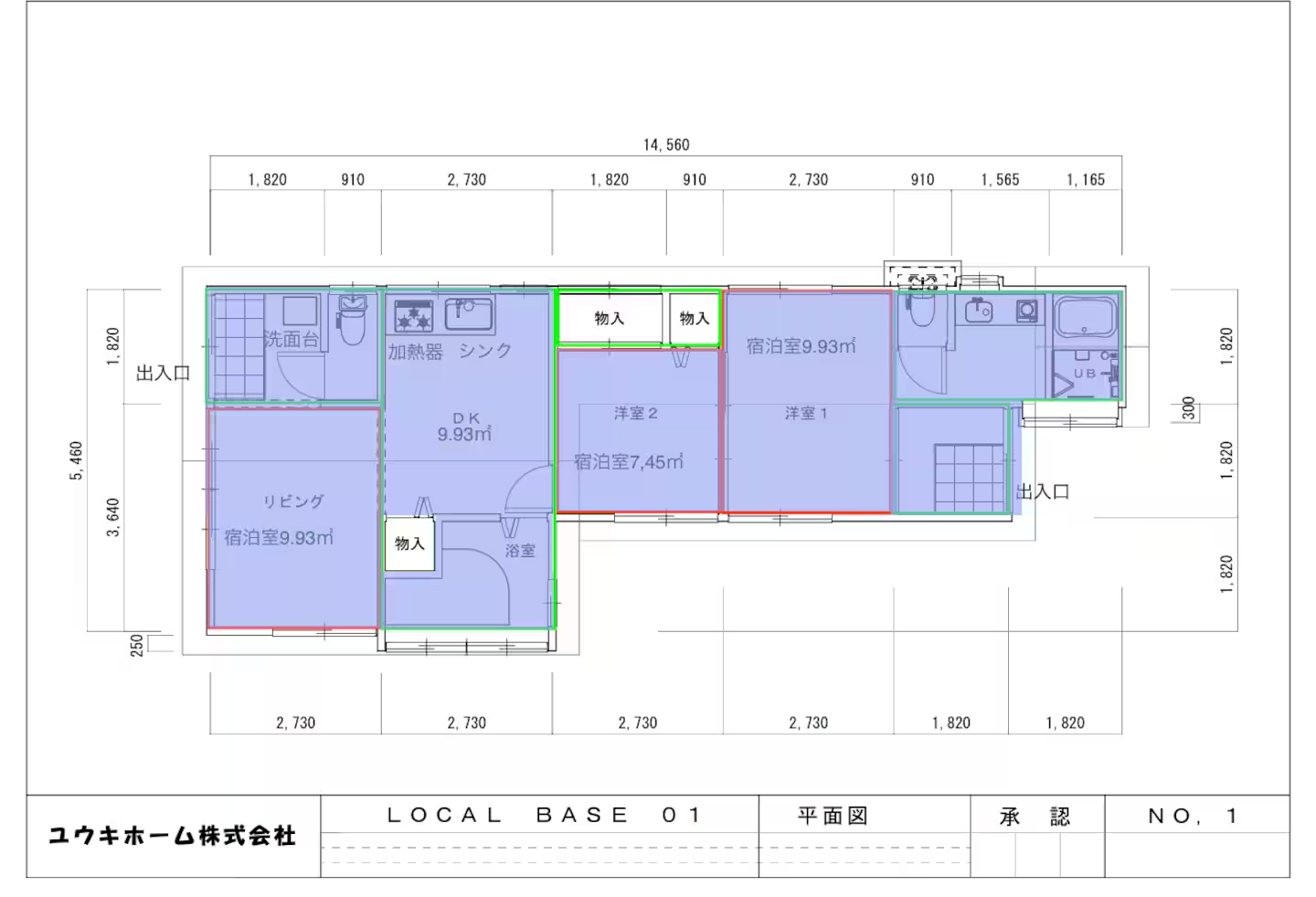The image size is (1316, 897).
Task: Click the LOCAL BASE 01 title
Action: click(544, 815)
